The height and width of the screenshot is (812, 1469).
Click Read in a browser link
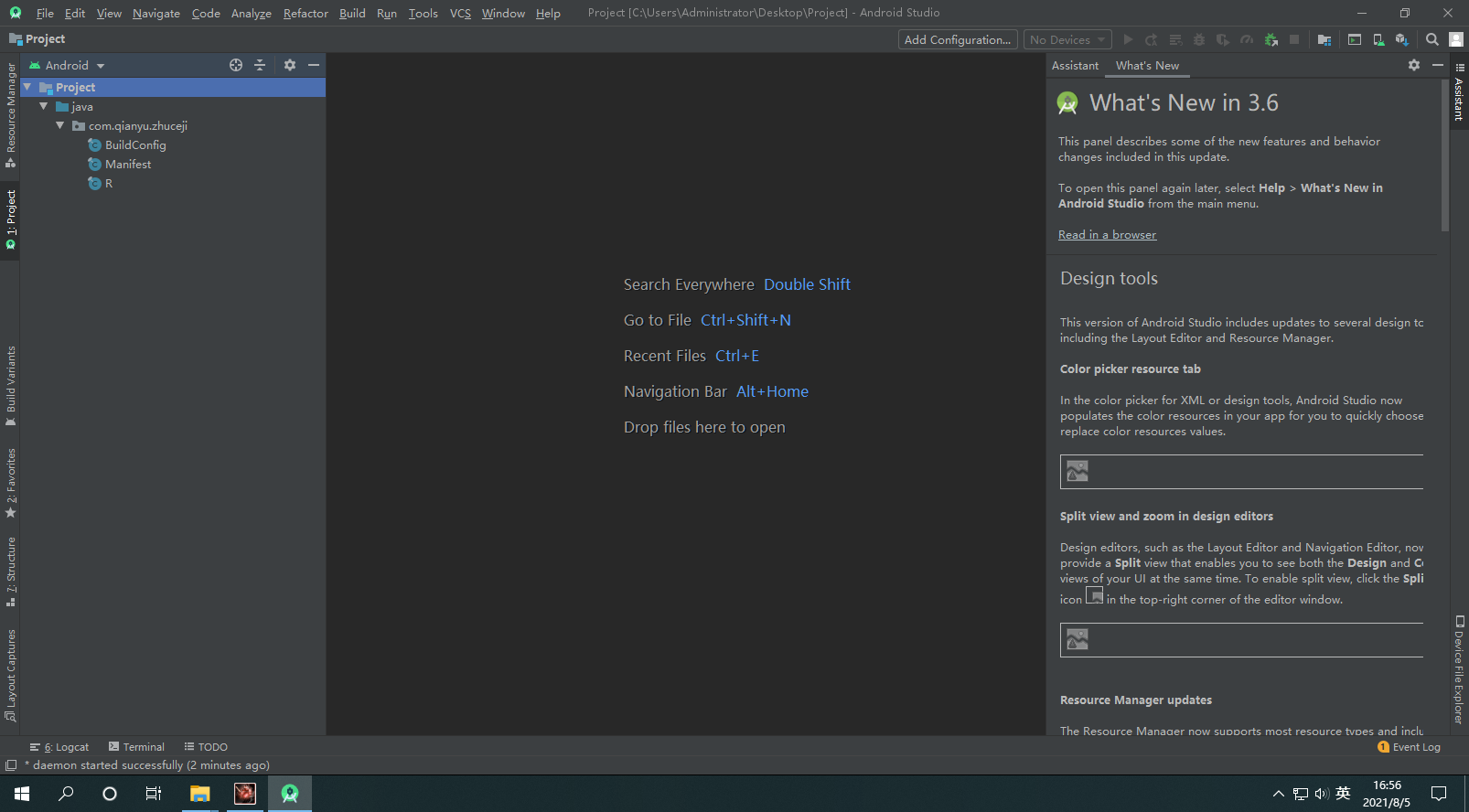click(x=1107, y=235)
